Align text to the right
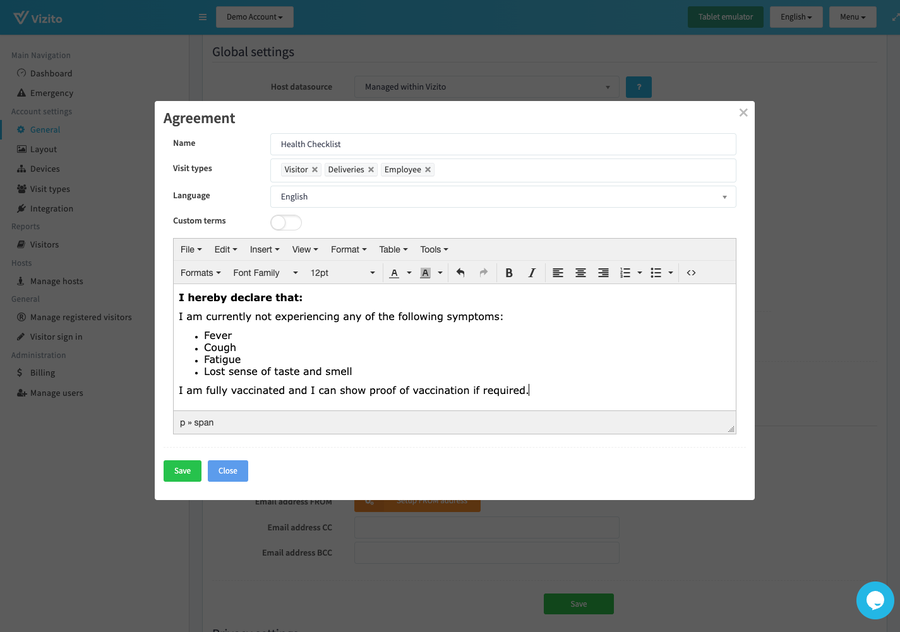 point(603,273)
